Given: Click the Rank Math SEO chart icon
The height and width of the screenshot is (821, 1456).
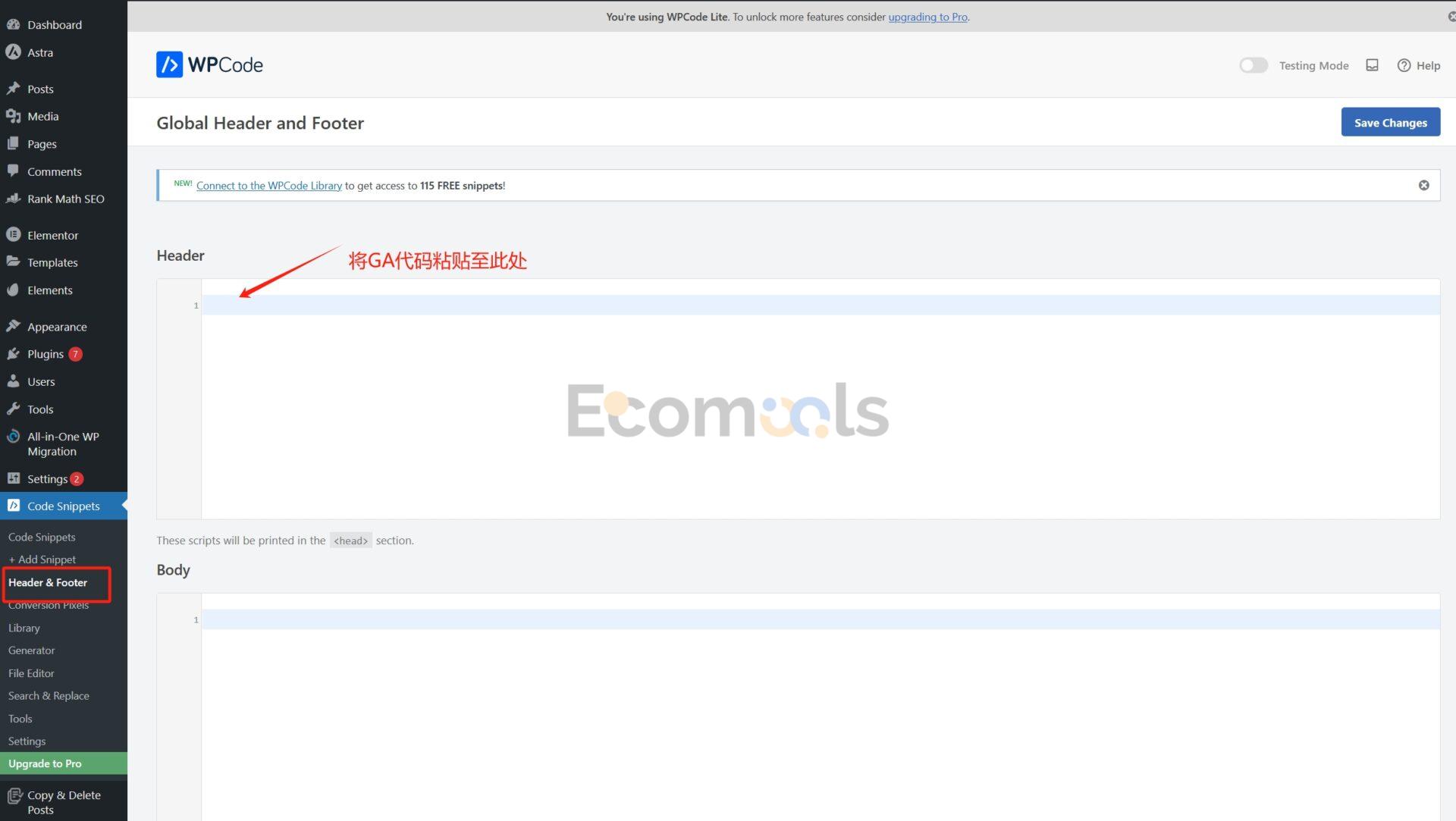Looking at the screenshot, I should coord(13,199).
